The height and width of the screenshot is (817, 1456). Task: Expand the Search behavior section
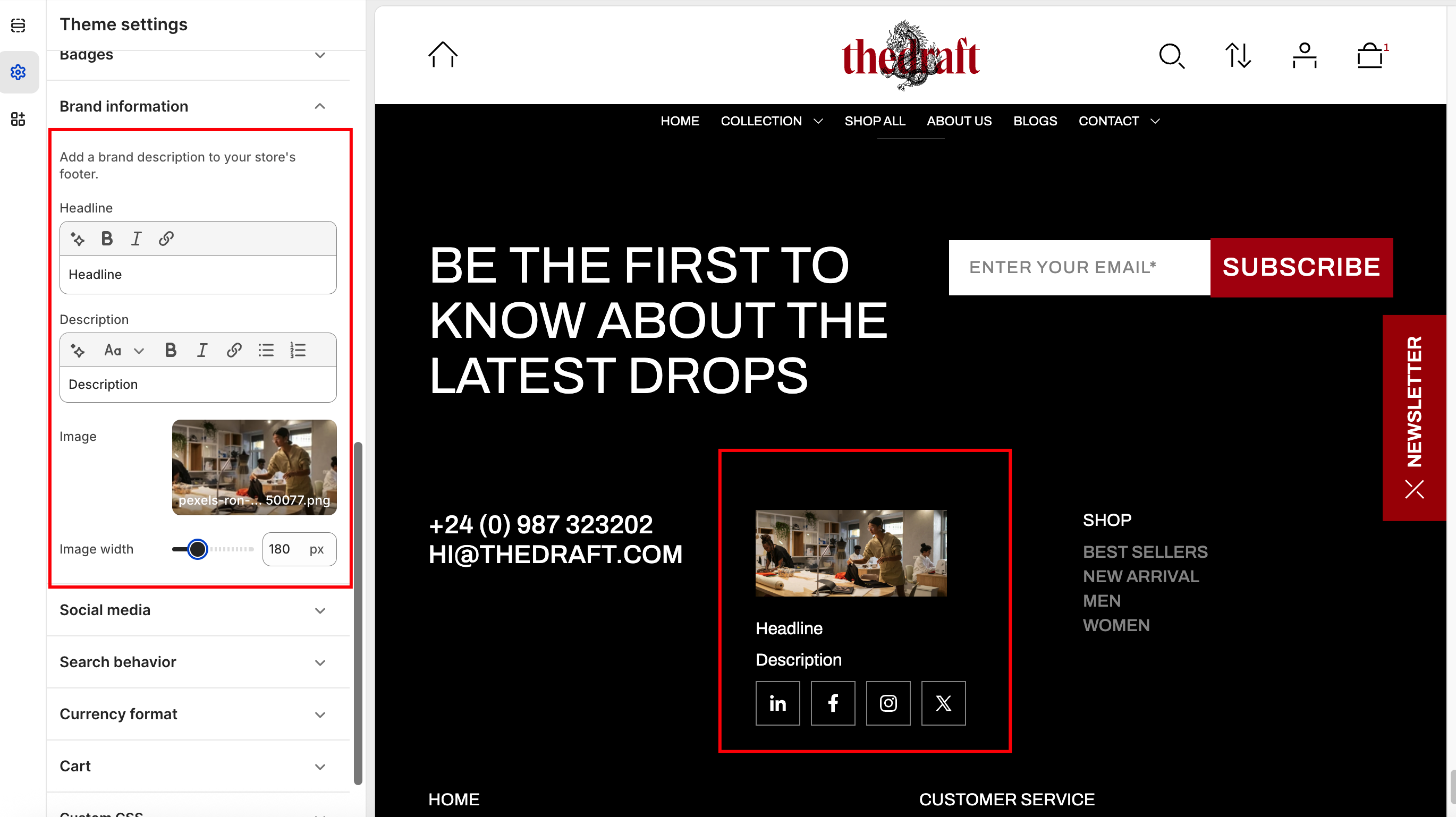pyautogui.click(x=320, y=663)
